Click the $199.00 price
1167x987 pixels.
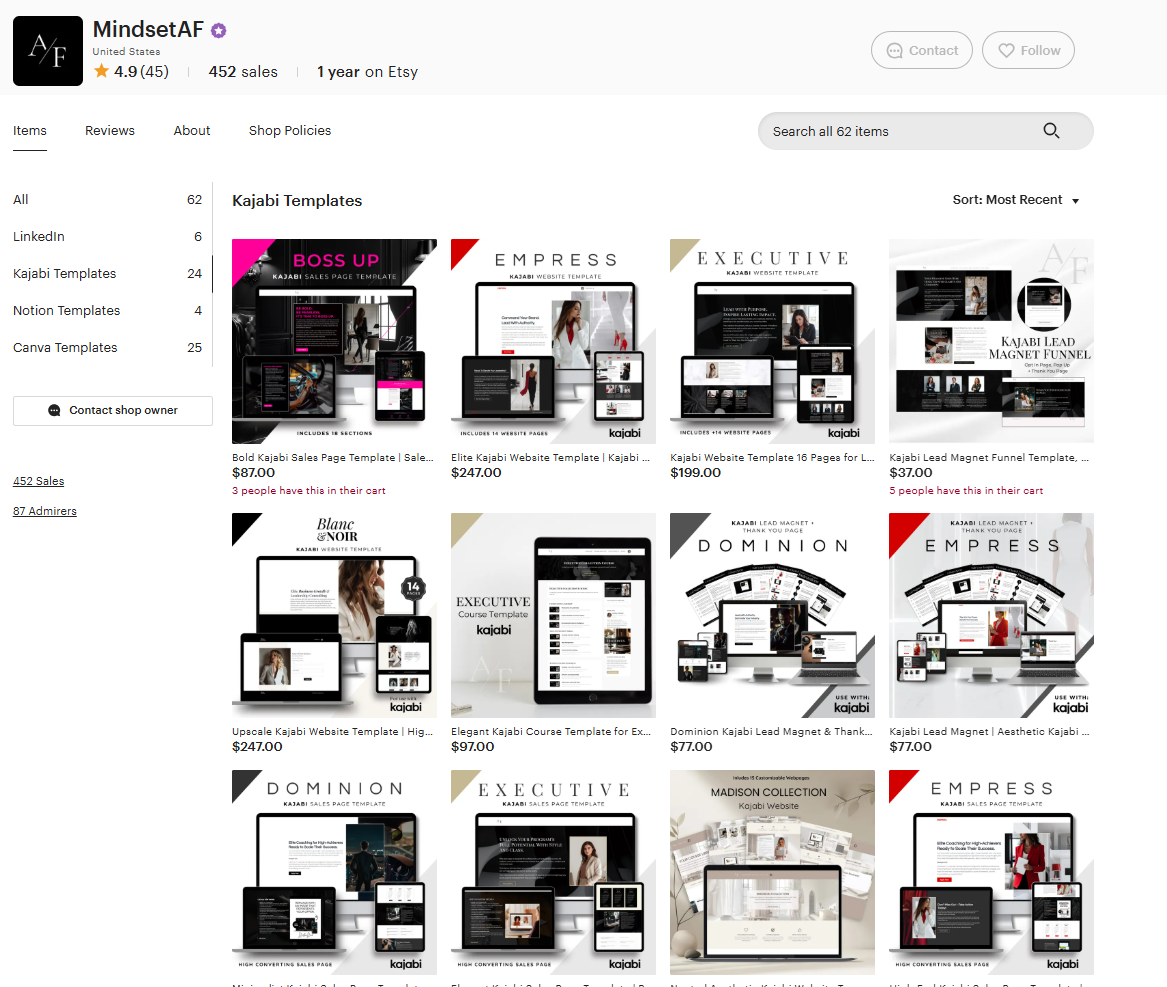[x=696, y=473]
